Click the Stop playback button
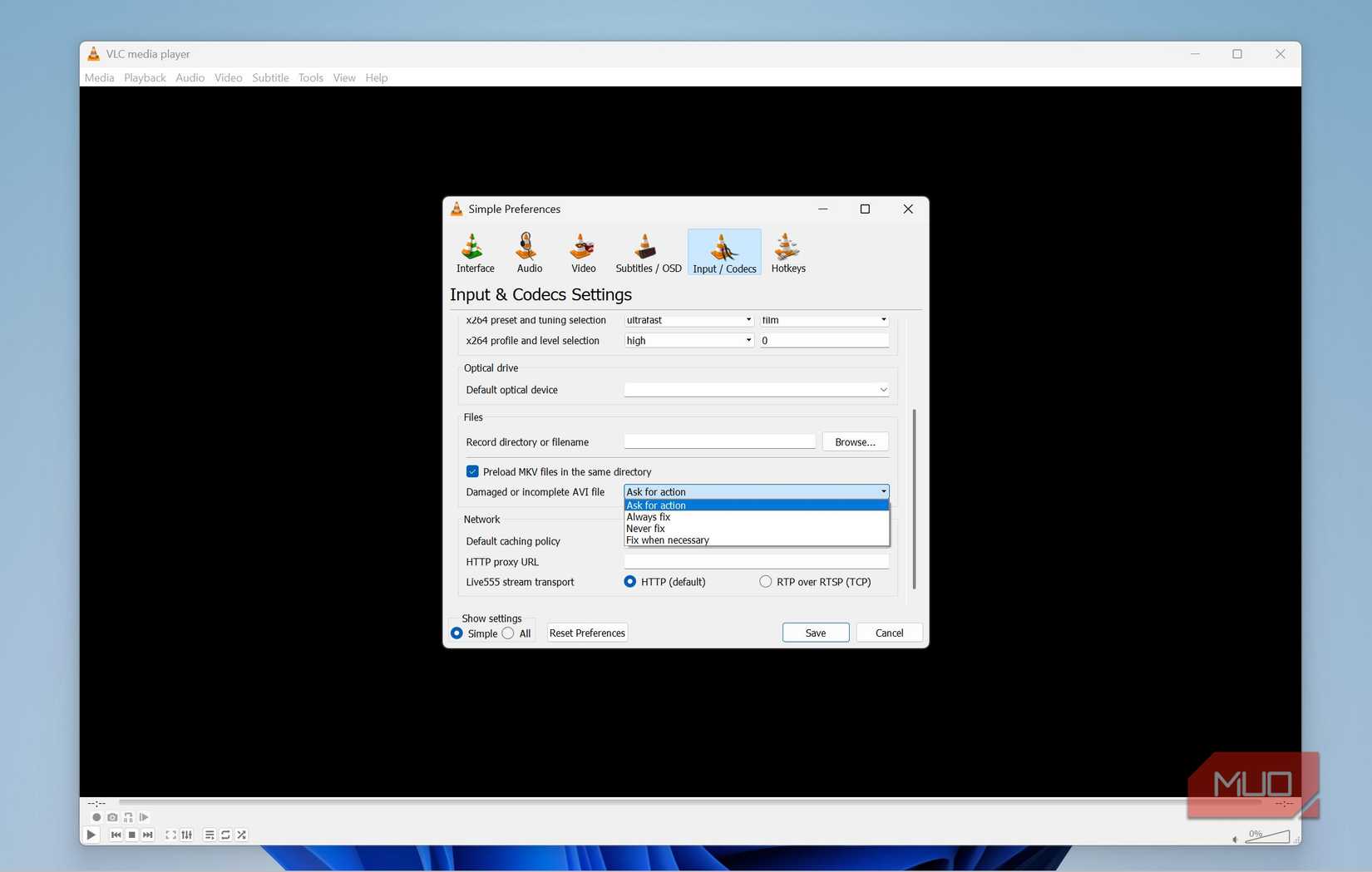1372x872 pixels. pos(131,835)
